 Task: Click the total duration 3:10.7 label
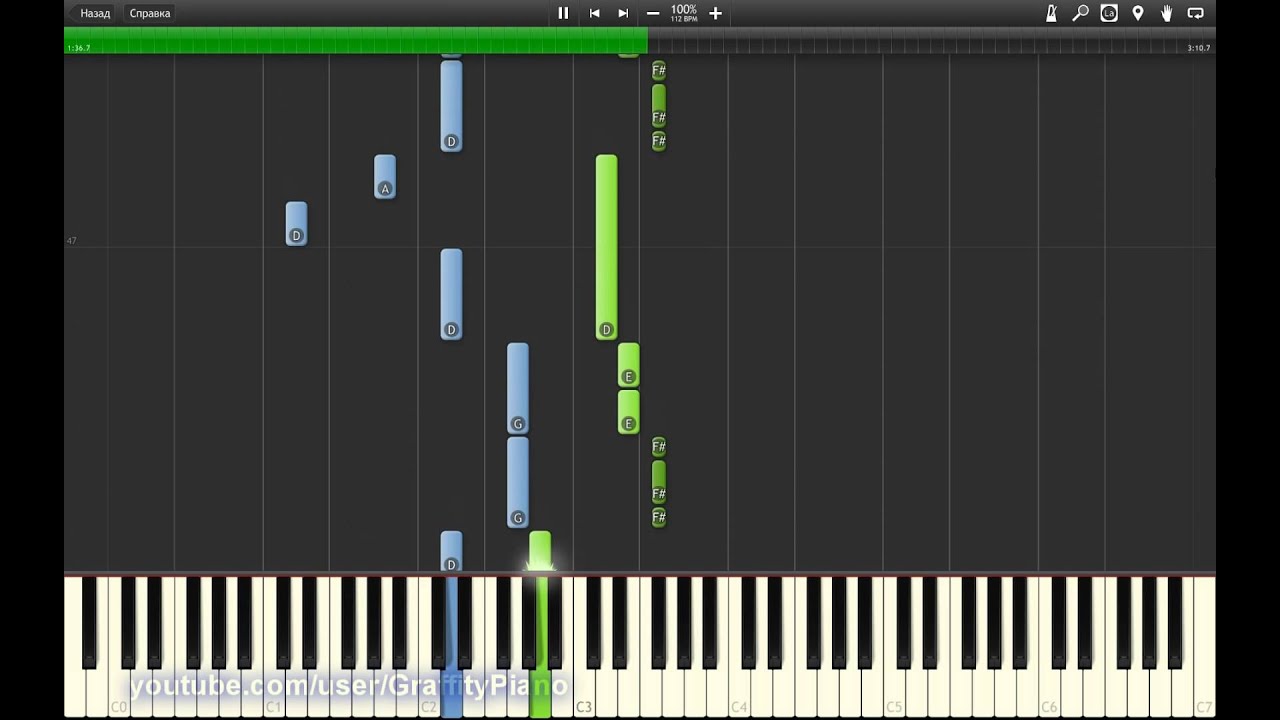click(x=1198, y=48)
